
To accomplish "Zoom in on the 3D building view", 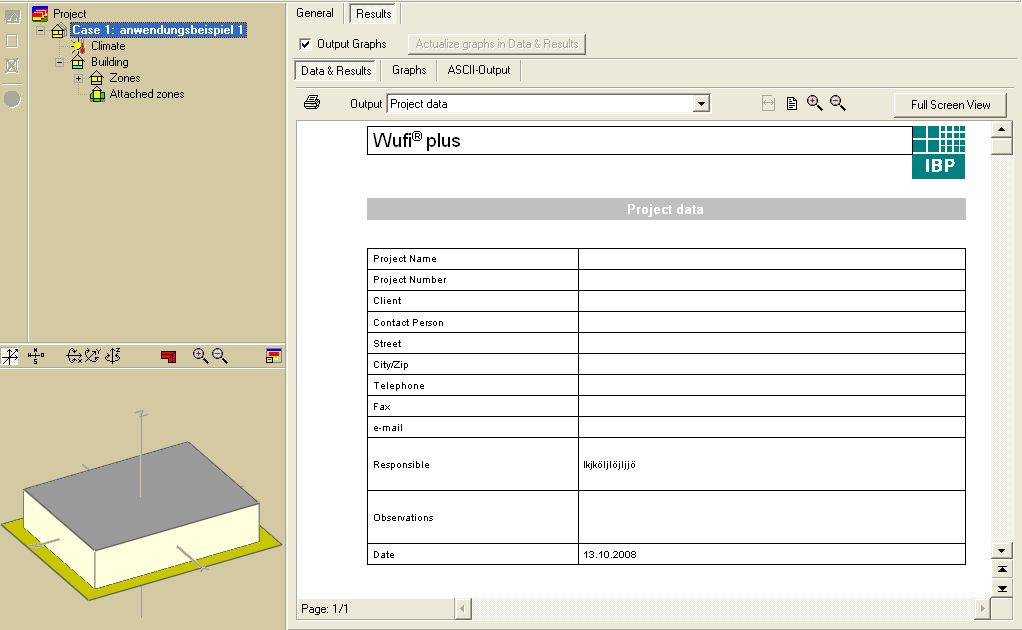I will click(x=200, y=356).
